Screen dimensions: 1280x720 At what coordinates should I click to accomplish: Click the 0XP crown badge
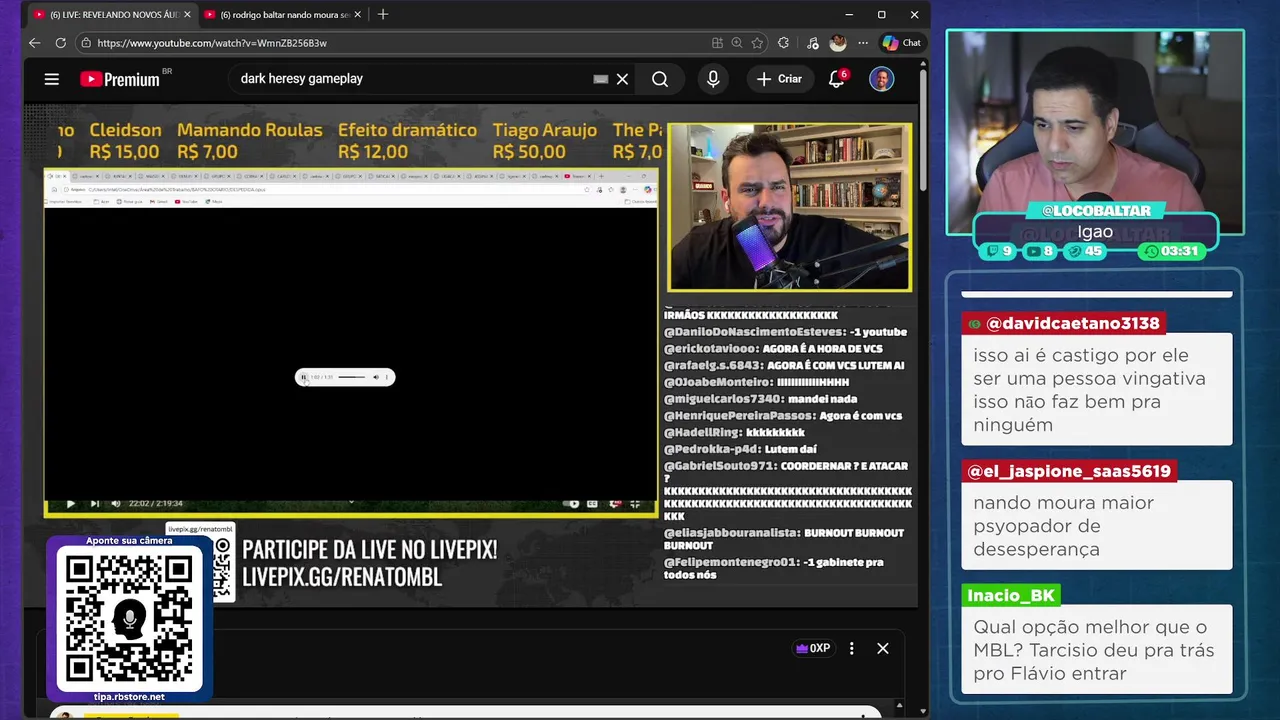pos(813,648)
